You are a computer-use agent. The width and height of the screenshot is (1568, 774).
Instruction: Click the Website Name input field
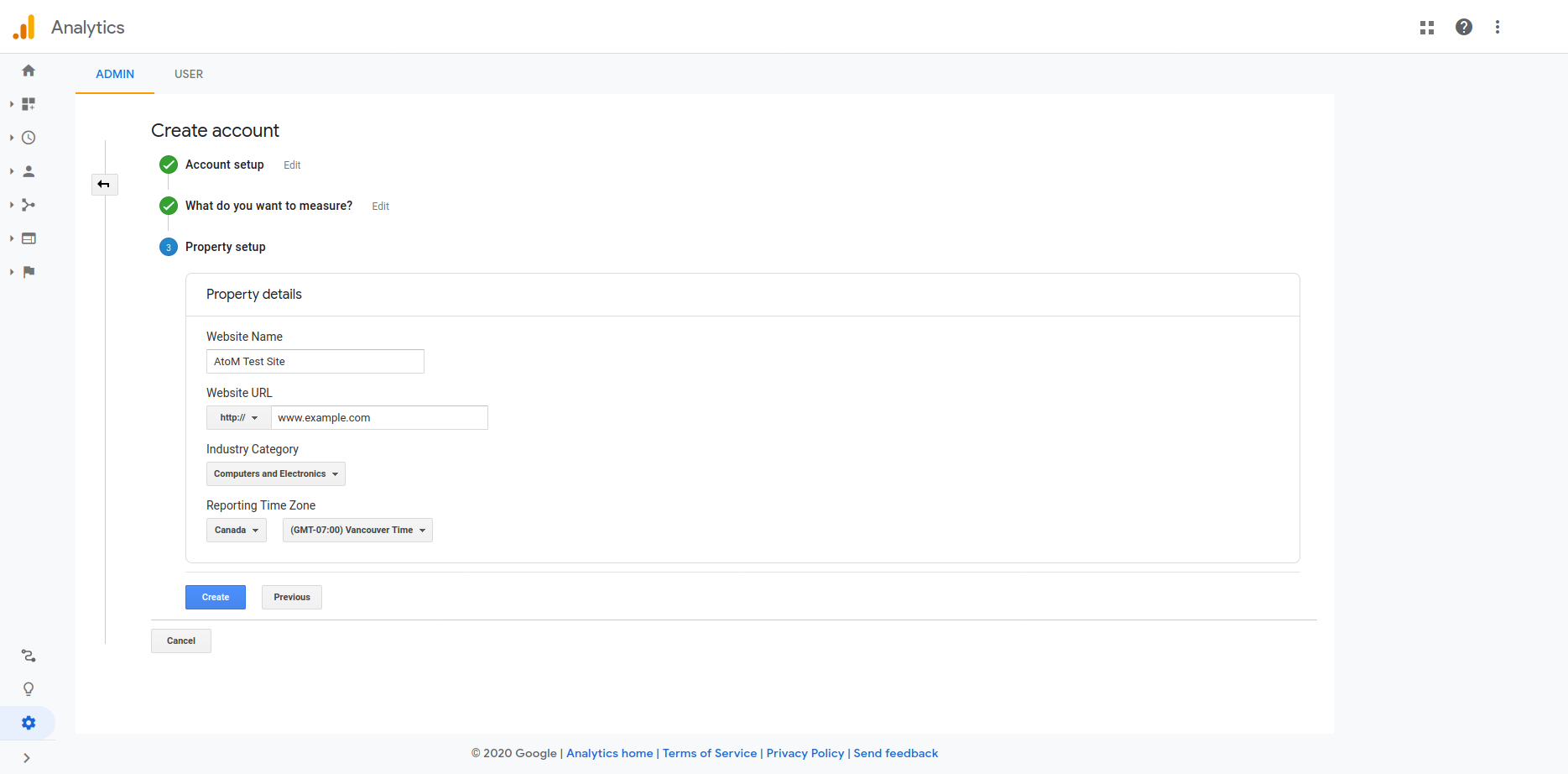point(315,362)
